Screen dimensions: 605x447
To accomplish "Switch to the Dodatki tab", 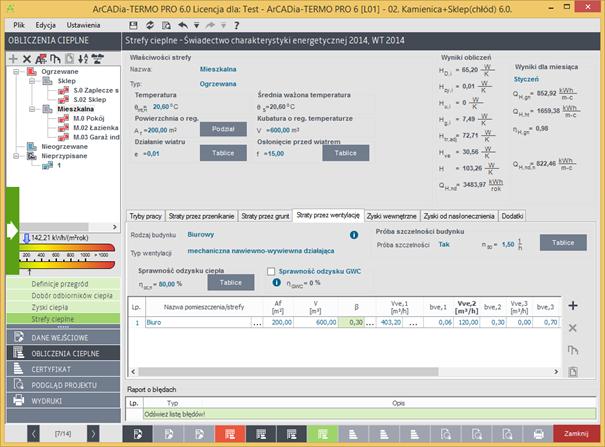I will pyautogui.click(x=512, y=216).
